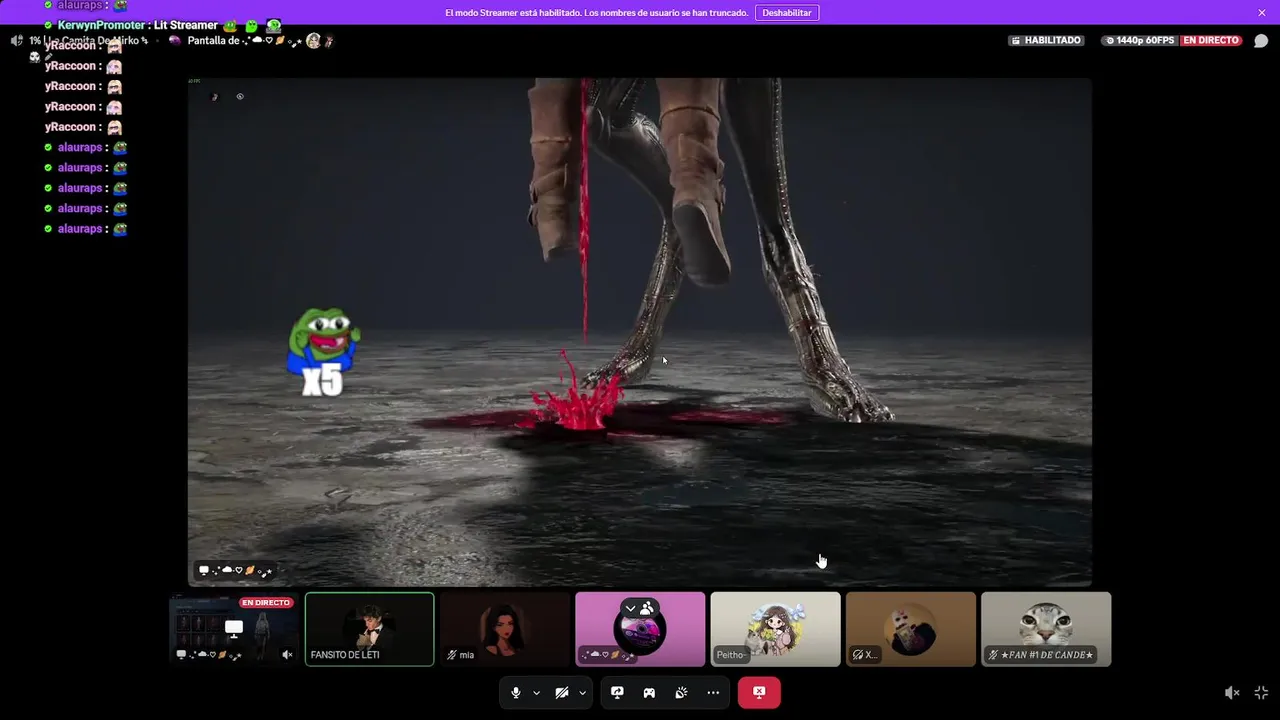This screenshot has width=1280, height=720.
Task: Select the 'X...' participant tile
Action: coord(911,629)
